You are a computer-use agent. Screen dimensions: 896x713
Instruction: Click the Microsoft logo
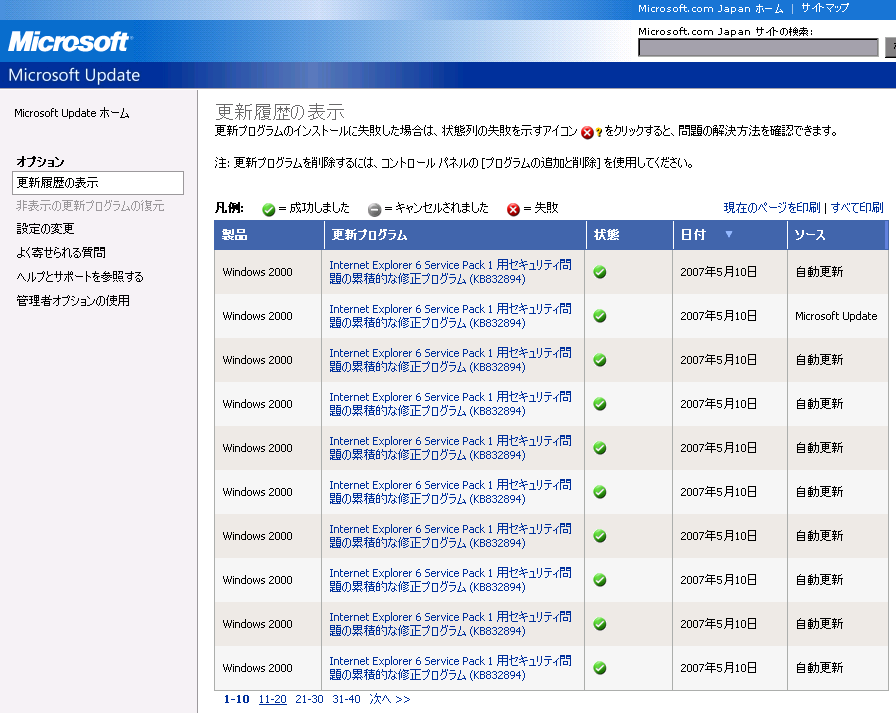click(69, 42)
